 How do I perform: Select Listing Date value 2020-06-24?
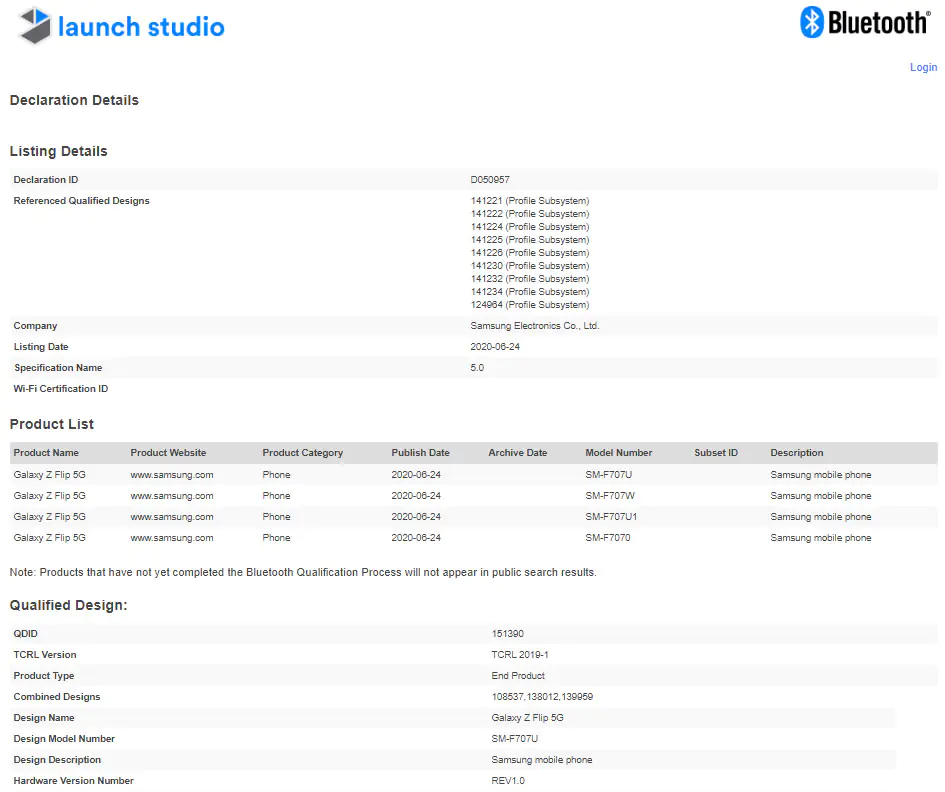pyautogui.click(x=495, y=347)
